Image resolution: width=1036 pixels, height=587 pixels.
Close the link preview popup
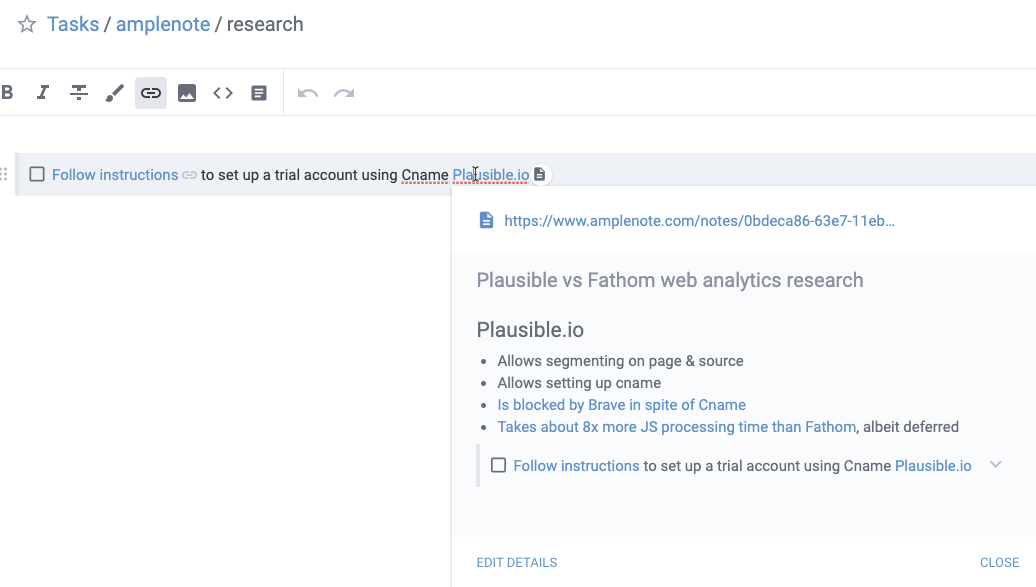click(999, 563)
